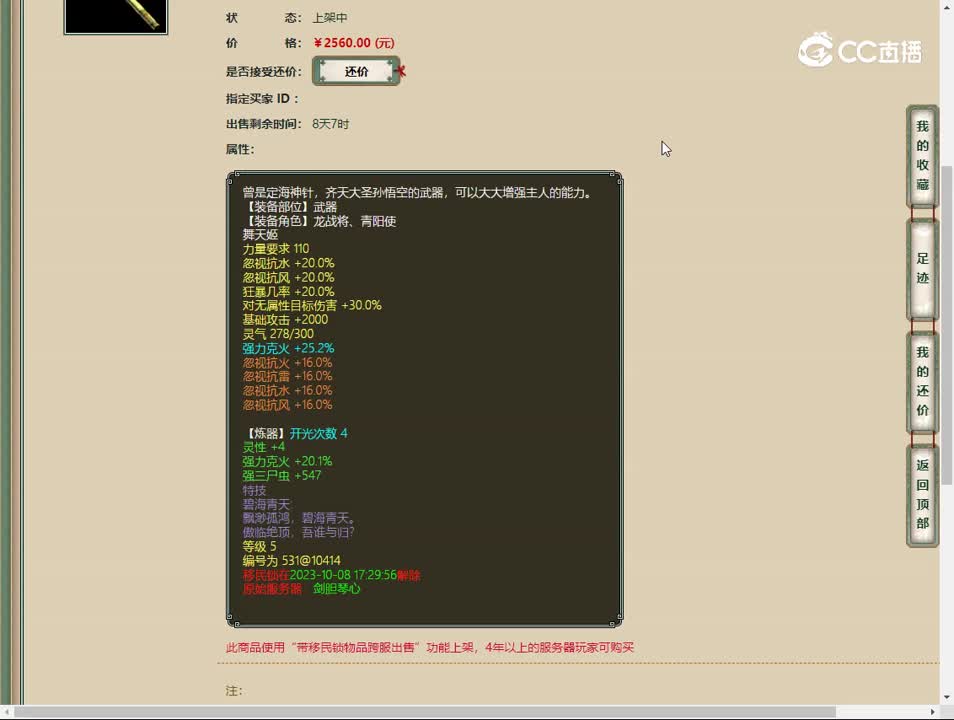954x720 pixels.
Task: Click the 装备部位 武器 line
Action: (x=290, y=207)
